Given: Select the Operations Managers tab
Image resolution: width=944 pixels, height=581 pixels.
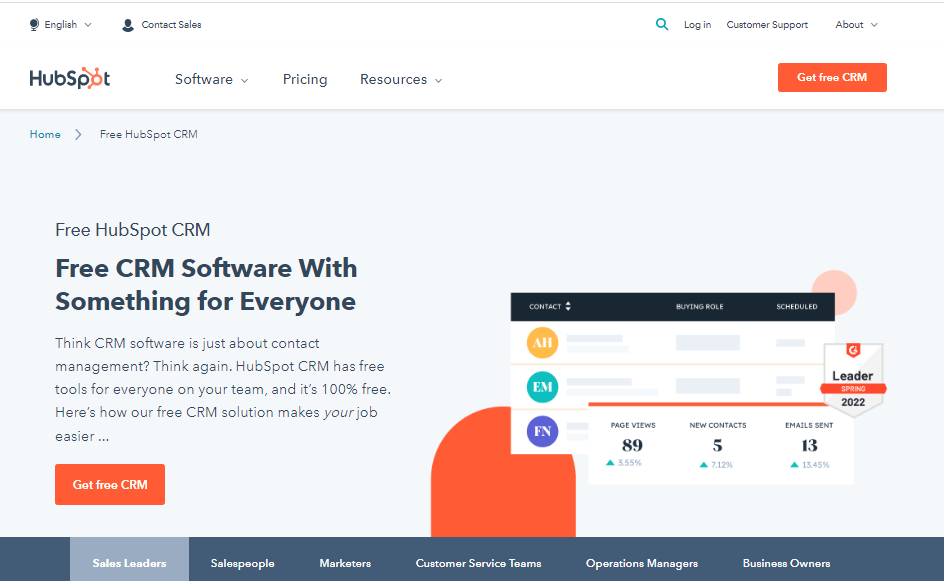Looking at the screenshot, I should [642, 563].
